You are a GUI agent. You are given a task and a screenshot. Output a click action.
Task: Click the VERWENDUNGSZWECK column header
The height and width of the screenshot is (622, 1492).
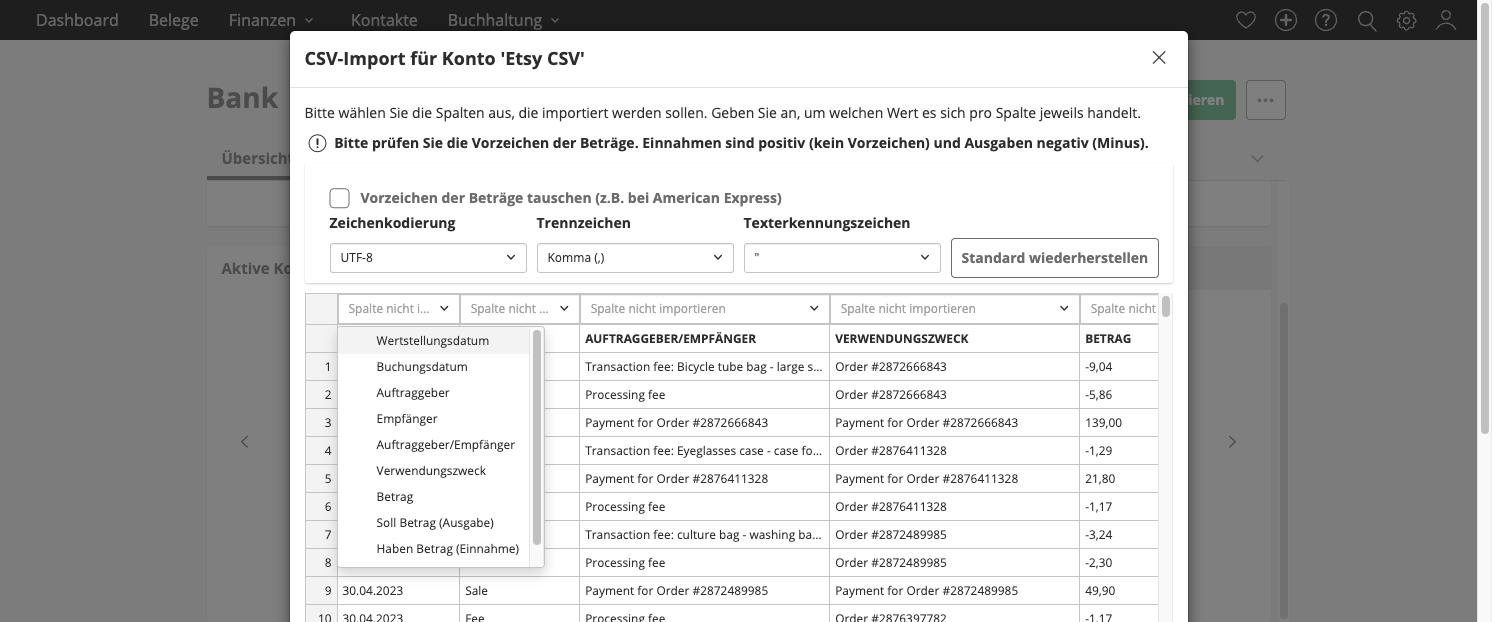click(955, 339)
